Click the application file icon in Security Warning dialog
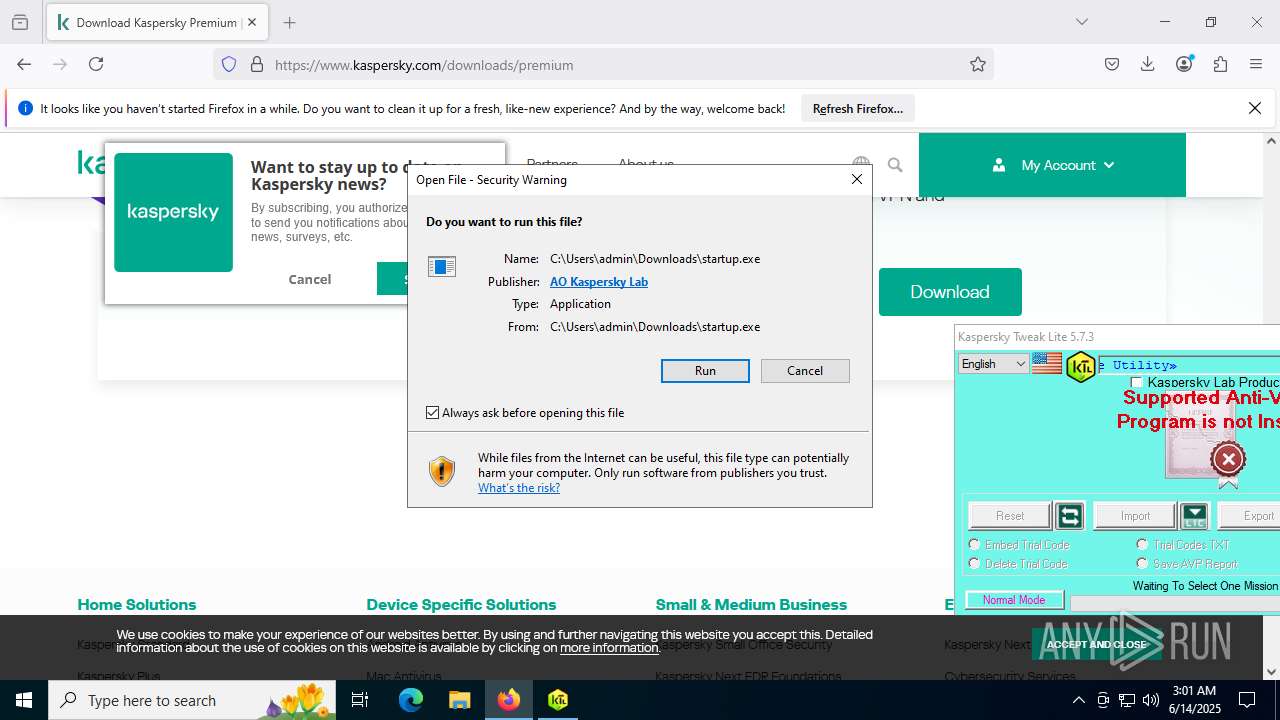This screenshot has width=1280, height=720. pyautogui.click(x=442, y=266)
